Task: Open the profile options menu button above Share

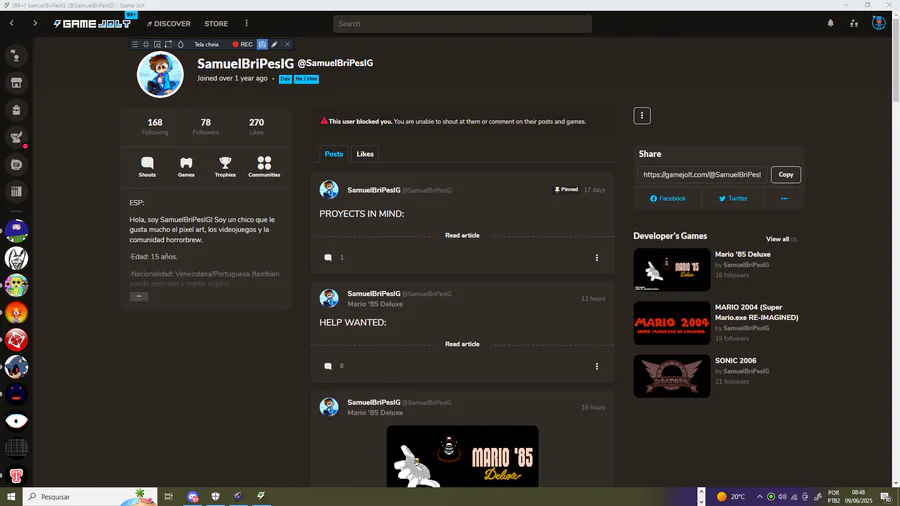Action: coord(642,116)
